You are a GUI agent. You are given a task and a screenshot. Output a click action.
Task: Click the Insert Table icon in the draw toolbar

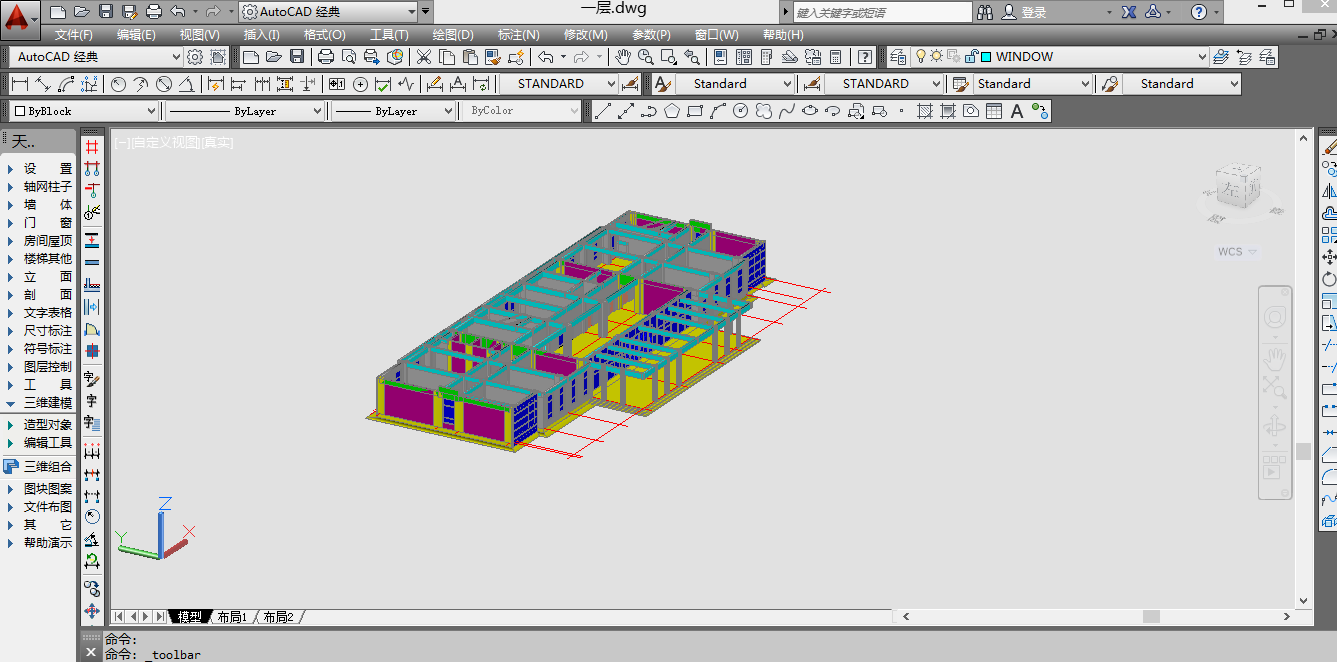click(994, 111)
